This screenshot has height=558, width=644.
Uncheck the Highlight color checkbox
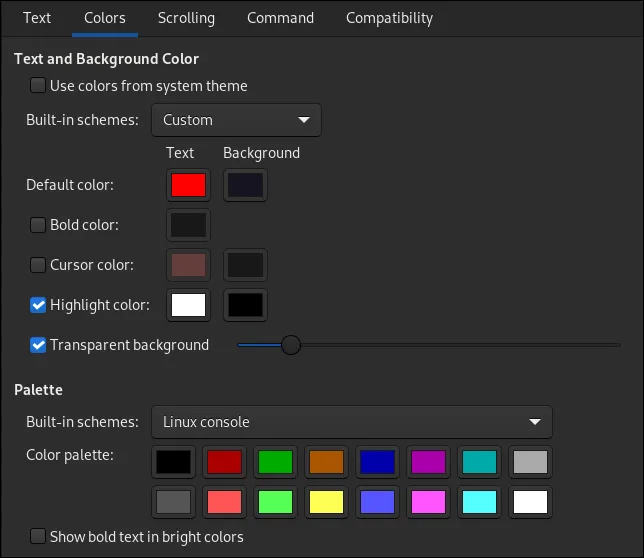38,305
